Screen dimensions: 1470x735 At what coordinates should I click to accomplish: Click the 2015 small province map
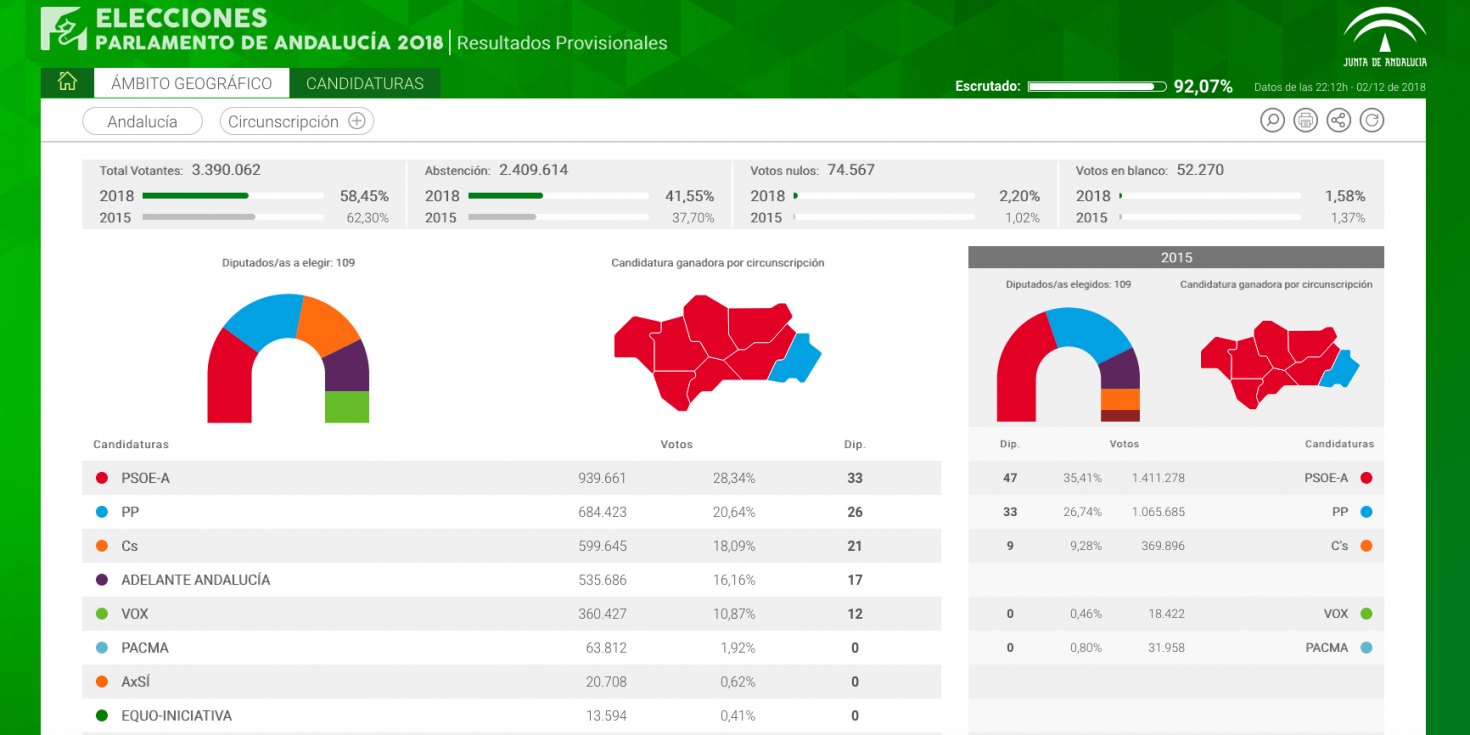(1278, 362)
